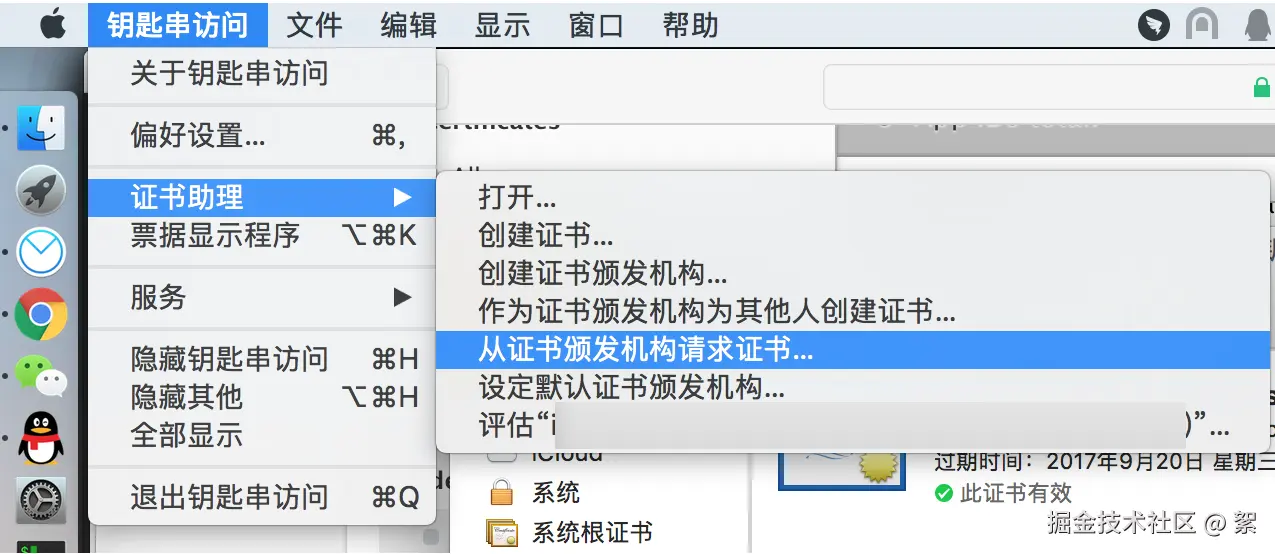1275x554 pixels.
Task: Open Google Chrome from the dock
Action: [41, 315]
